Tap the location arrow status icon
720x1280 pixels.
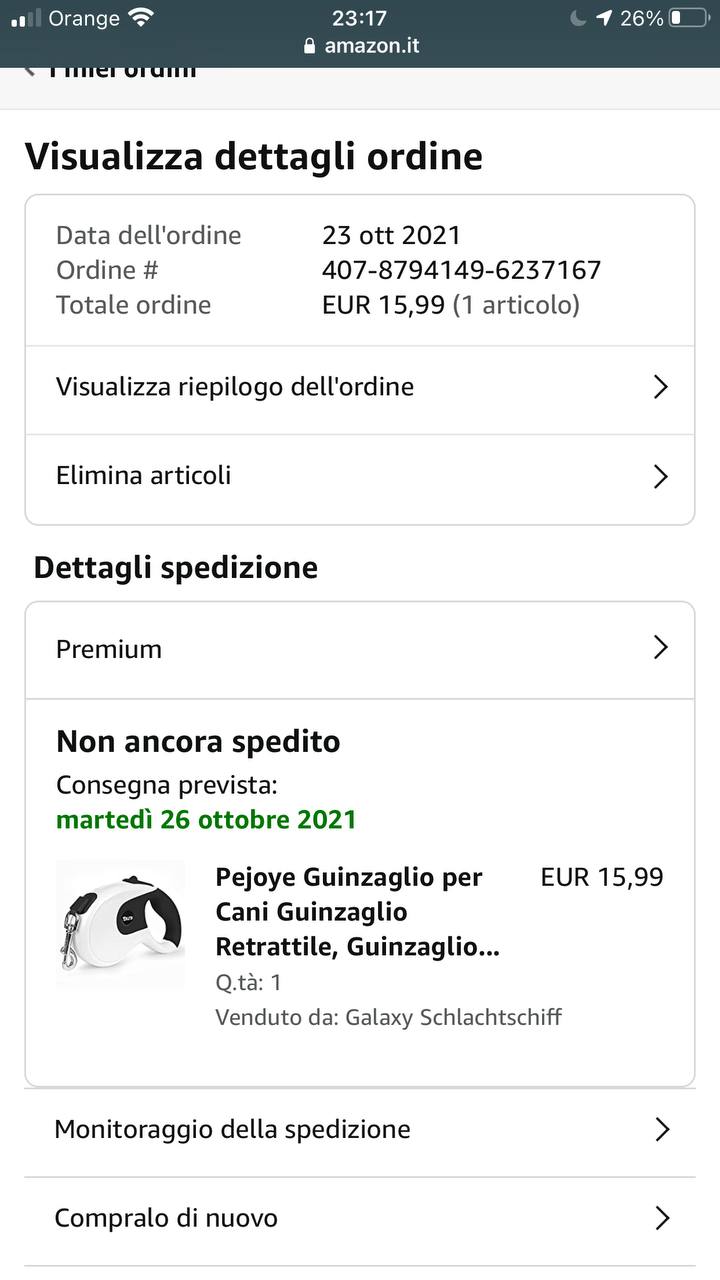pyautogui.click(x=604, y=18)
